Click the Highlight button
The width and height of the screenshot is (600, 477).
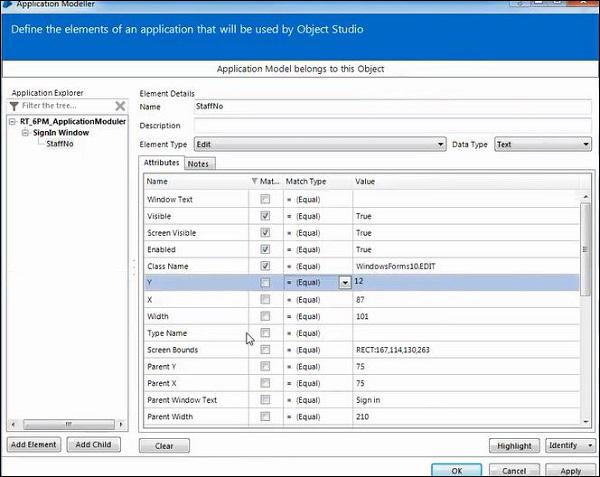(514, 446)
